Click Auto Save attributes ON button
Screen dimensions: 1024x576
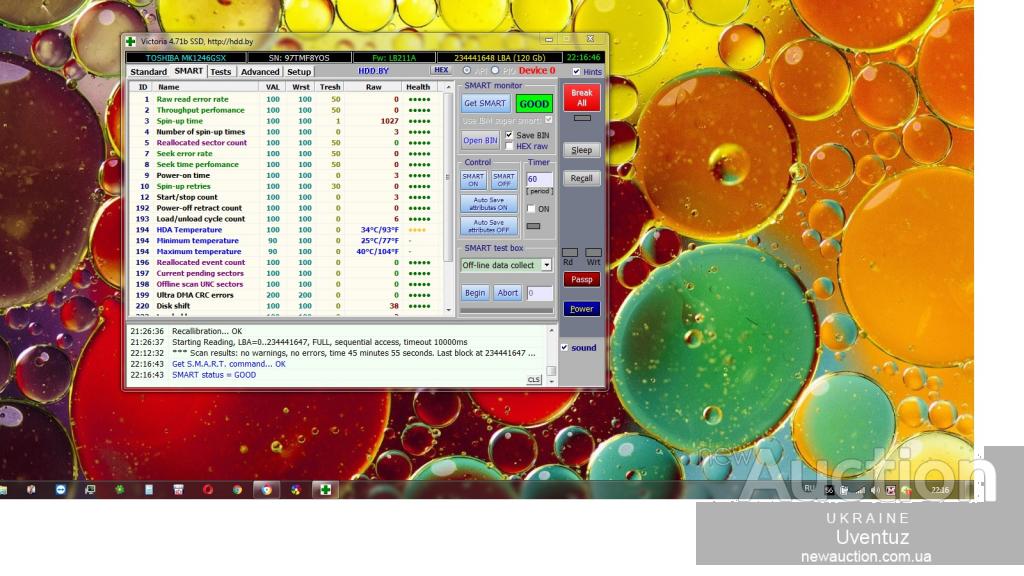pyautogui.click(x=488, y=204)
